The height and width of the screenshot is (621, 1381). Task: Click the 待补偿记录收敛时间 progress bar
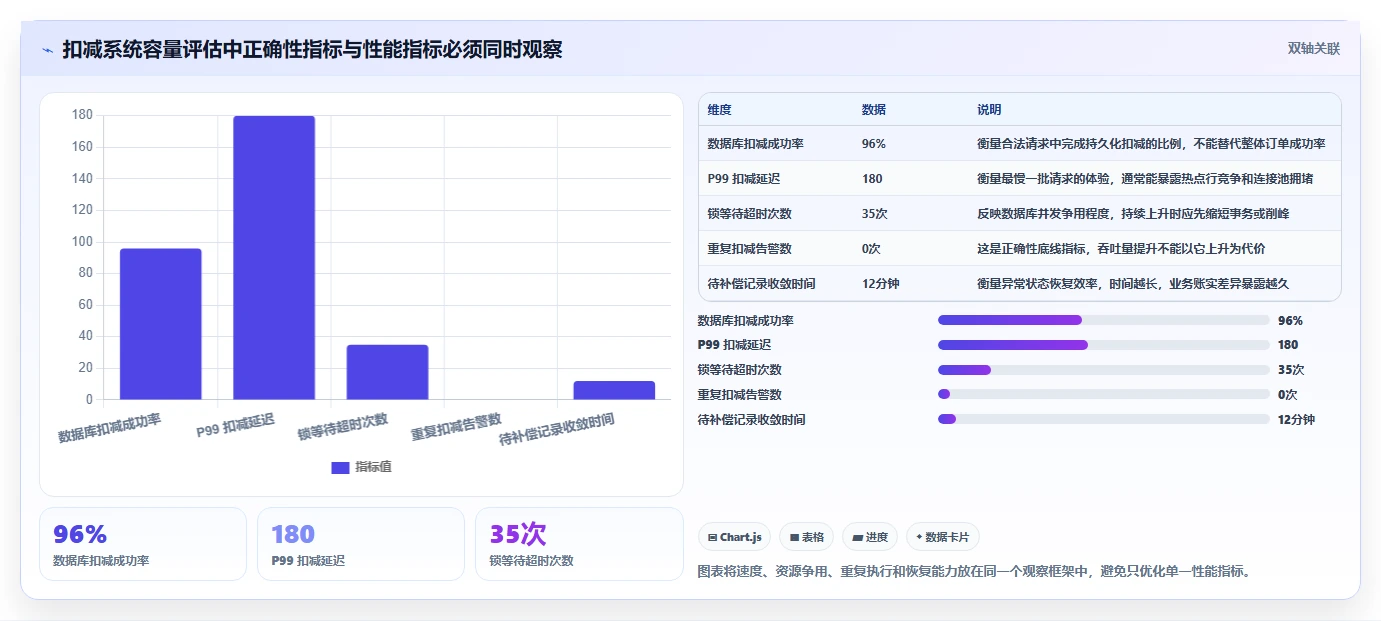point(1104,420)
